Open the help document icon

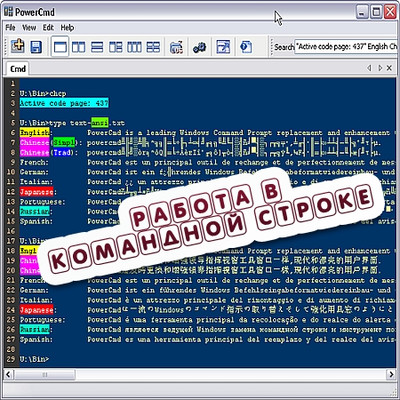coord(246,47)
